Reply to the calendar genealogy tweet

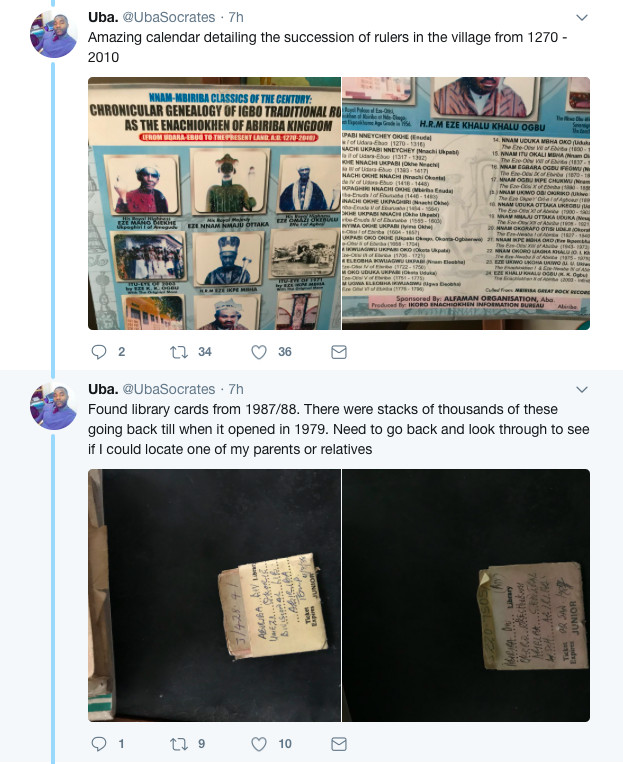(x=99, y=352)
